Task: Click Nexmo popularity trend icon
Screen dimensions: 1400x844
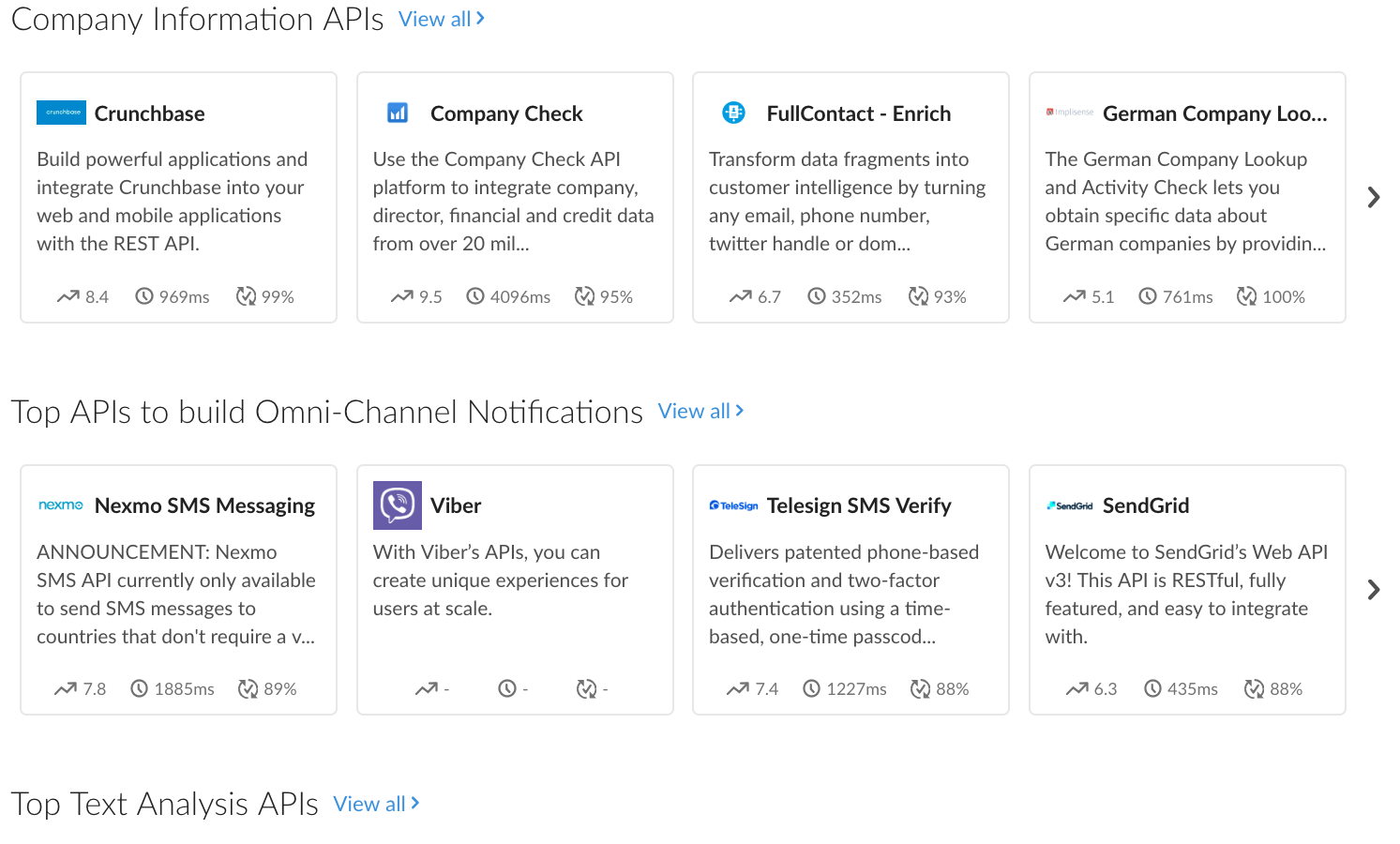Action: pos(66,689)
